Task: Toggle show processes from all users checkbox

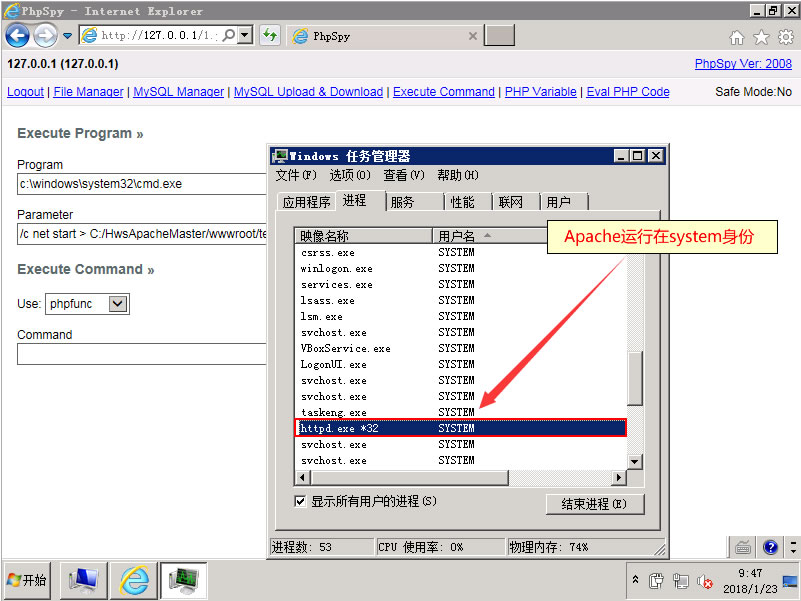Action: (x=301, y=501)
